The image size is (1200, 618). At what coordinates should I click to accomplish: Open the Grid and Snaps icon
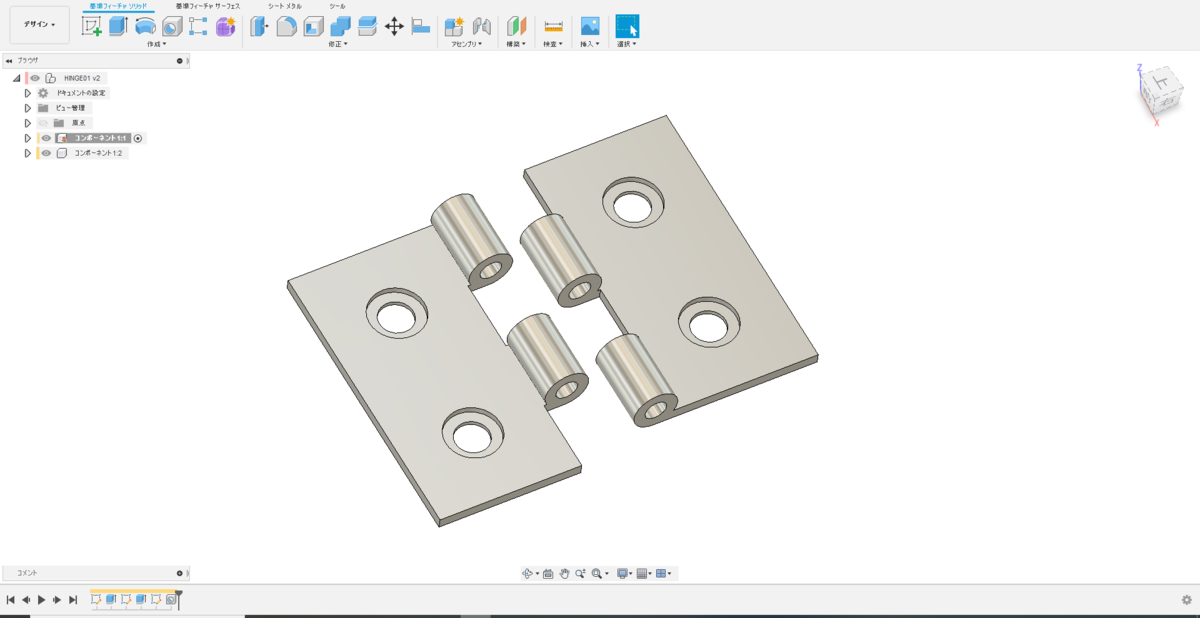point(643,573)
